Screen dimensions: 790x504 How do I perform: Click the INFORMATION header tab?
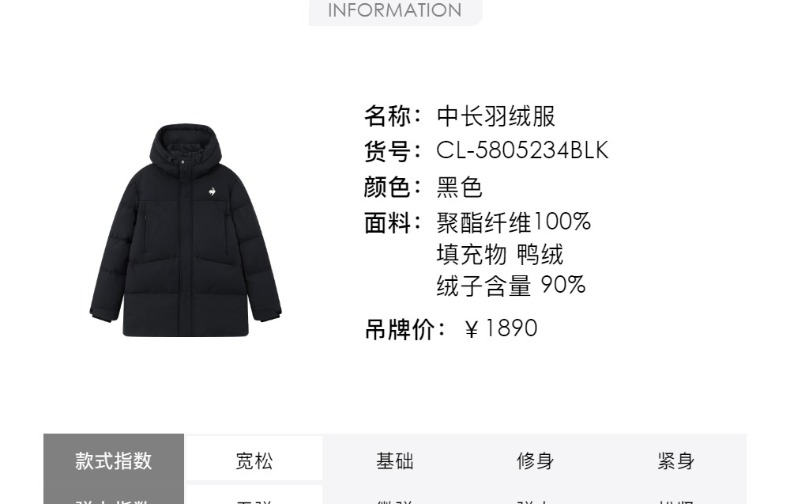pos(396,11)
